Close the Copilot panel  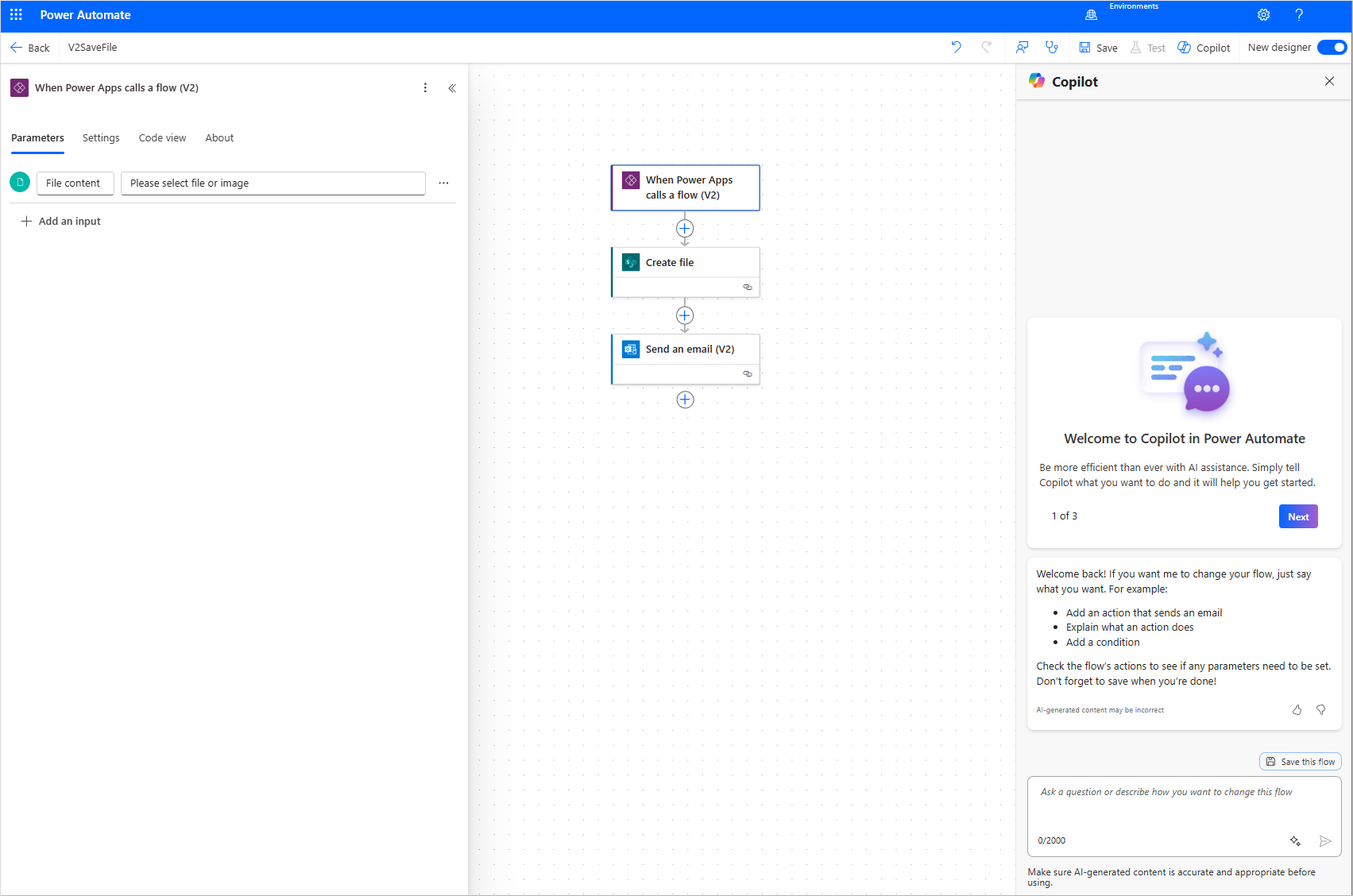pos(1329,82)
